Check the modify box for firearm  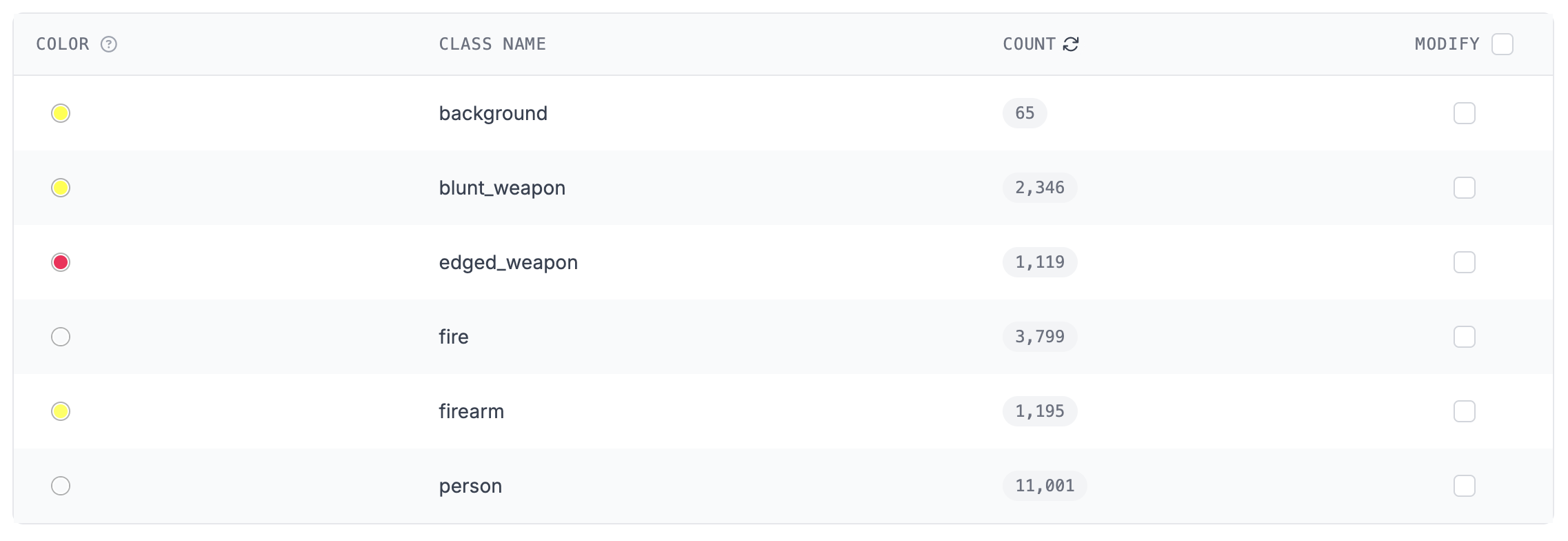click(1465, 411)
